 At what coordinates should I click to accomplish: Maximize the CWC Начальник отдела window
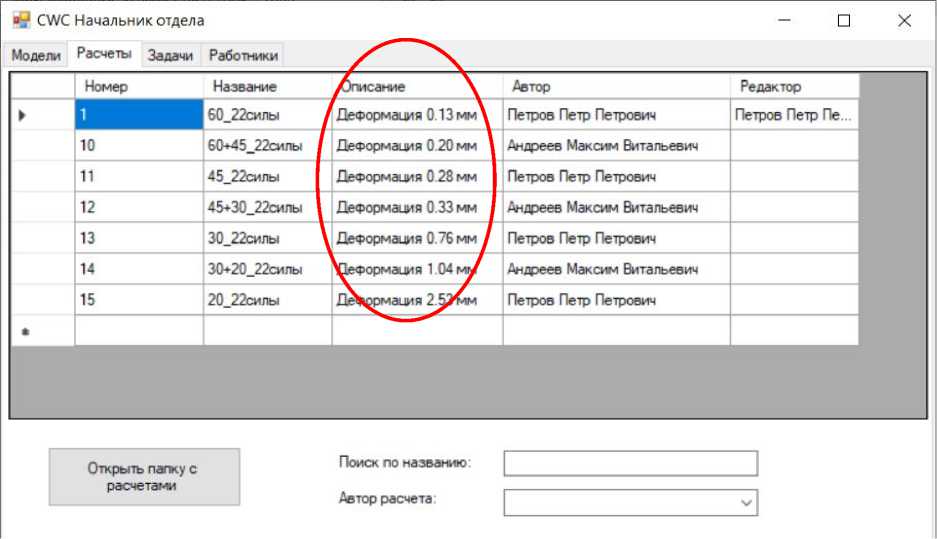tap(844, 20)
